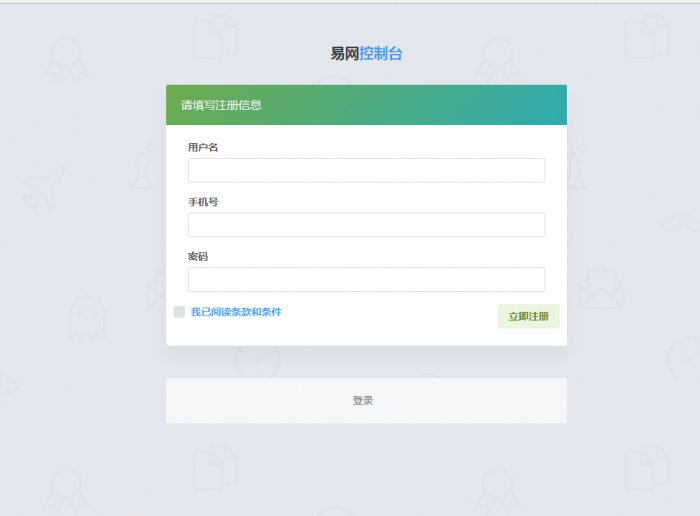This screenshot has height=516, width=700.
Task: Click the award ribbon icon in bottom-left corner
Action: 65,490
